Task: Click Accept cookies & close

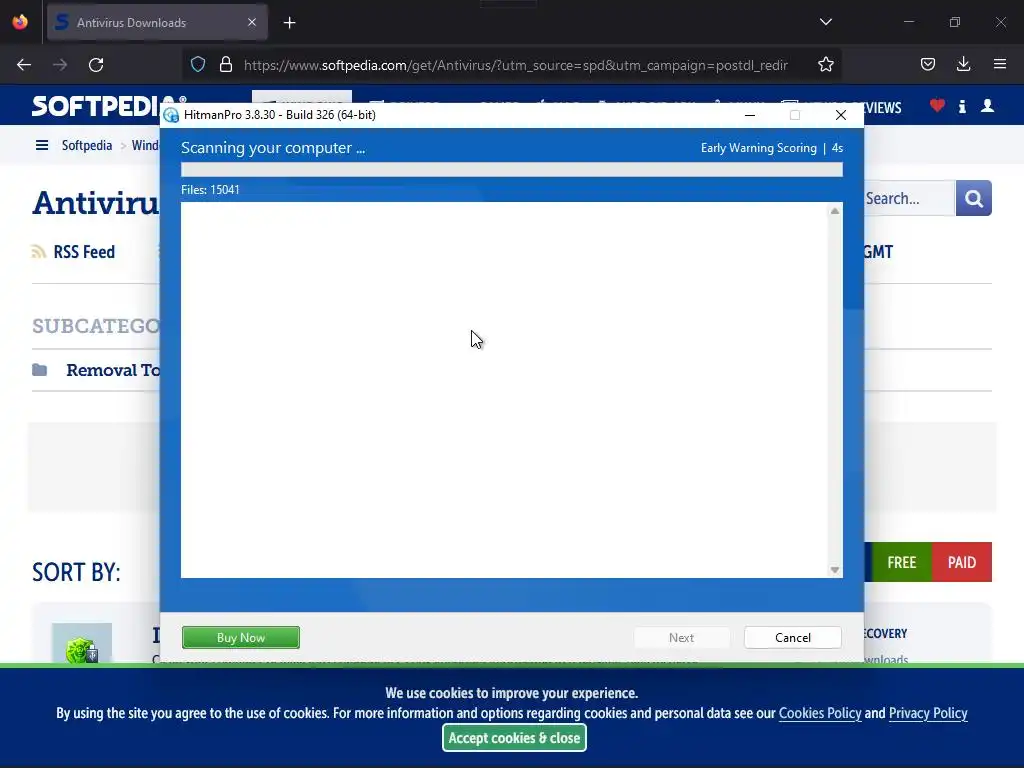Action: pyautogui.click(x=514, y=738)
